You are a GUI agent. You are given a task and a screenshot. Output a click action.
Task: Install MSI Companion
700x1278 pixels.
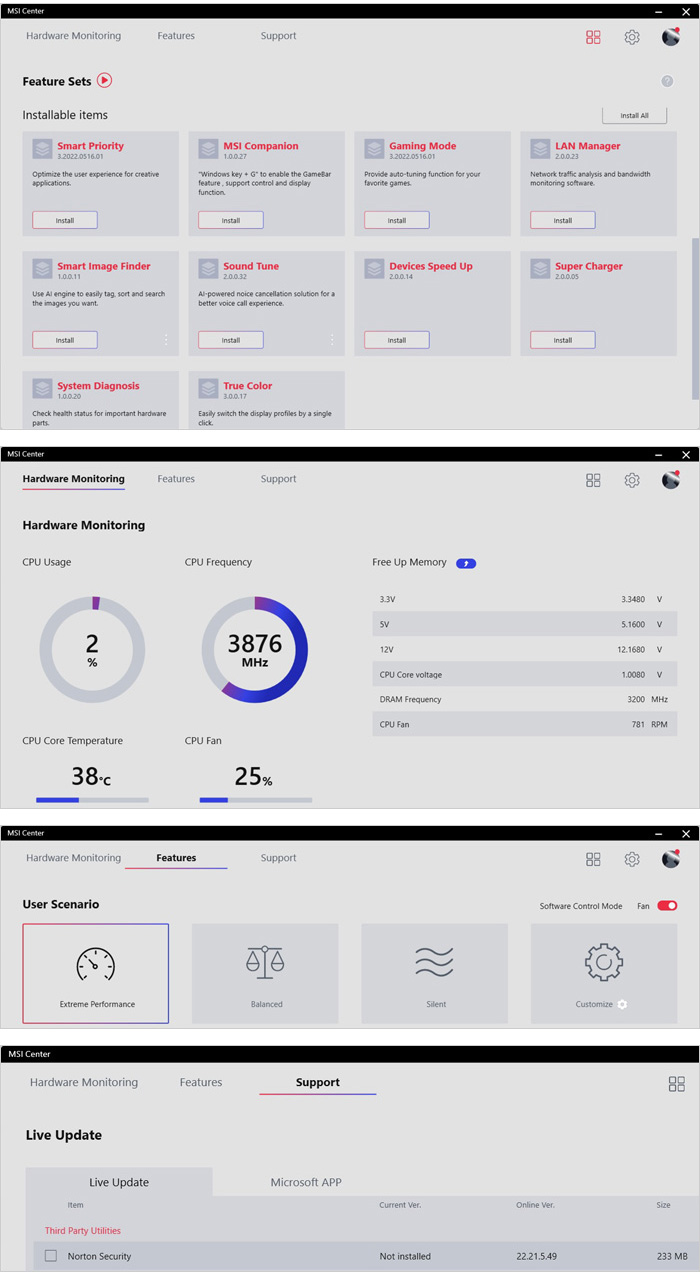click(231, 220)
